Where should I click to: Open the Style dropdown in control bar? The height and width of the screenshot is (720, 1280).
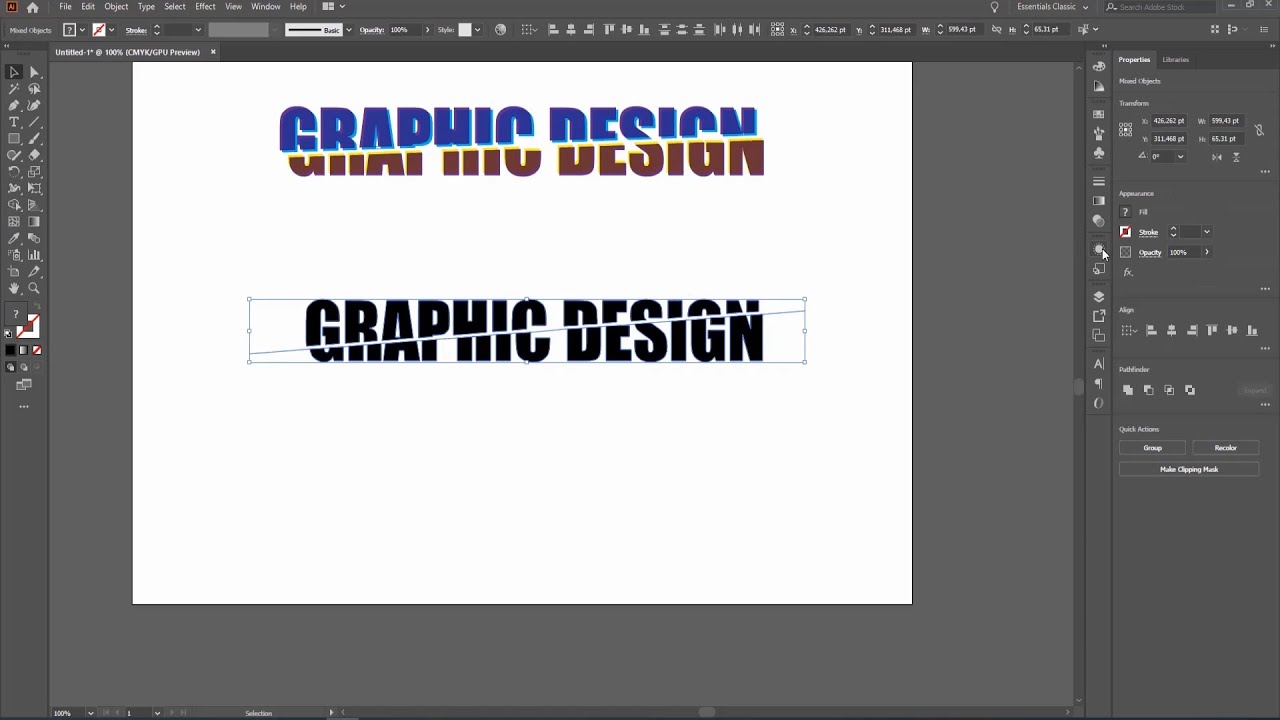477,30
